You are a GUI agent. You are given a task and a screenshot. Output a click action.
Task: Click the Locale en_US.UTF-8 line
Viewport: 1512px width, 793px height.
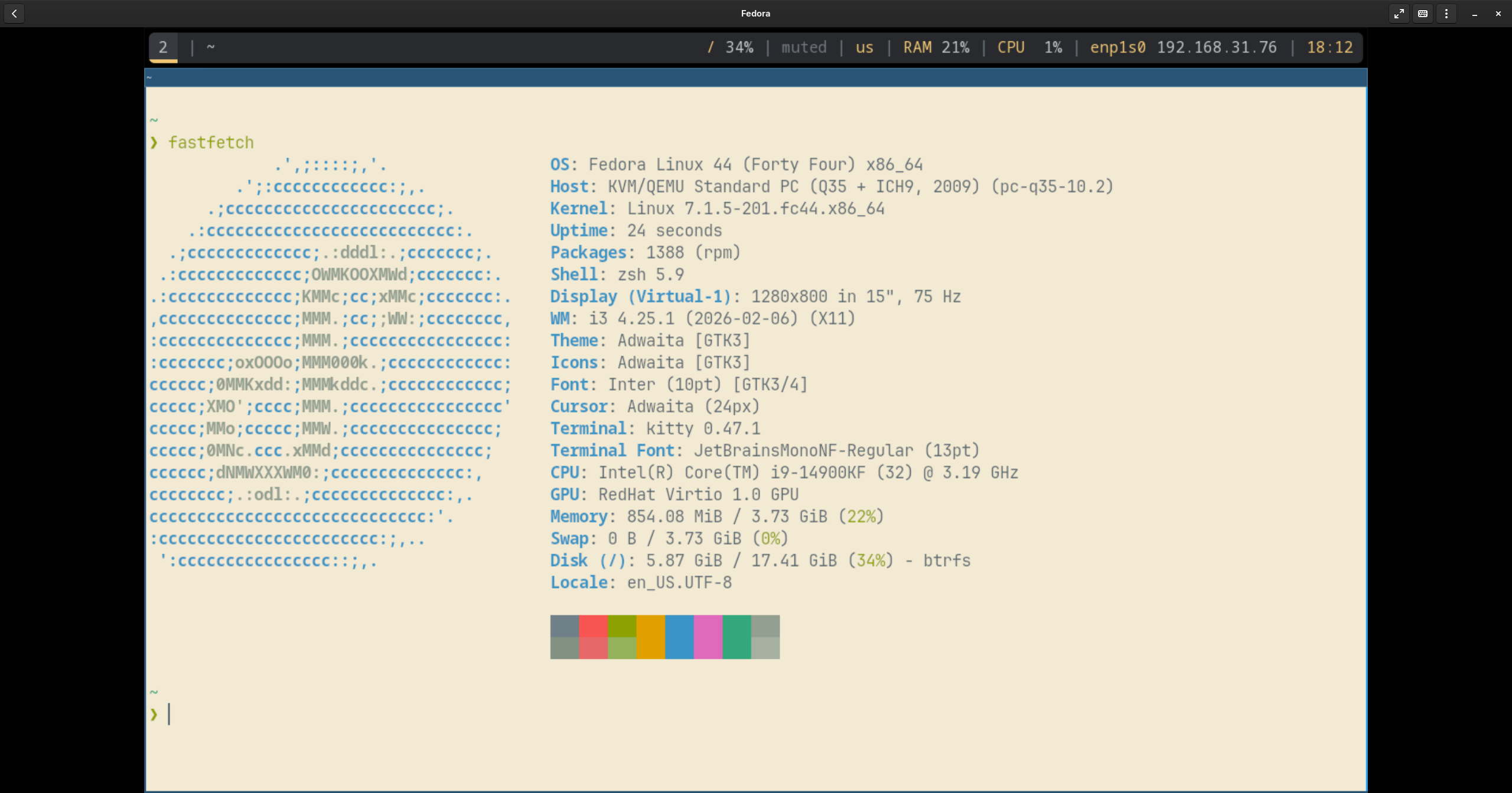coord(641,583)
